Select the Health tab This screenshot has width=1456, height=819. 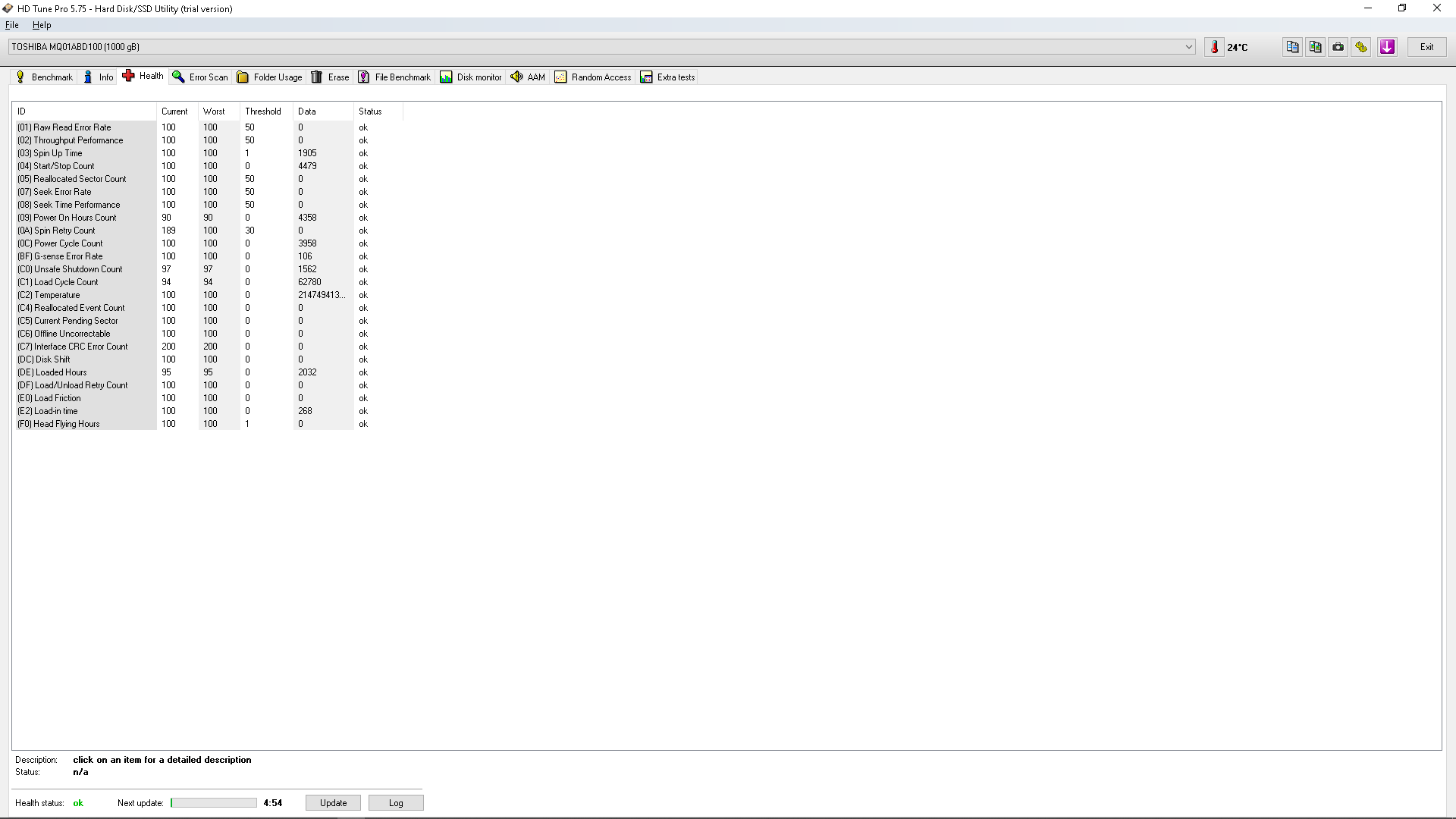point(143,76)
